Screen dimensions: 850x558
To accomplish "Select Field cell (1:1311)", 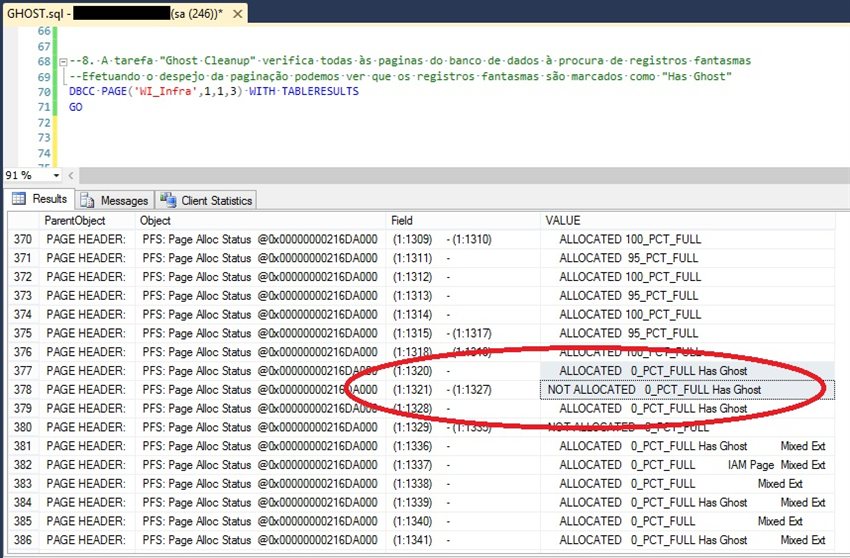I will [x=463, y=258].
